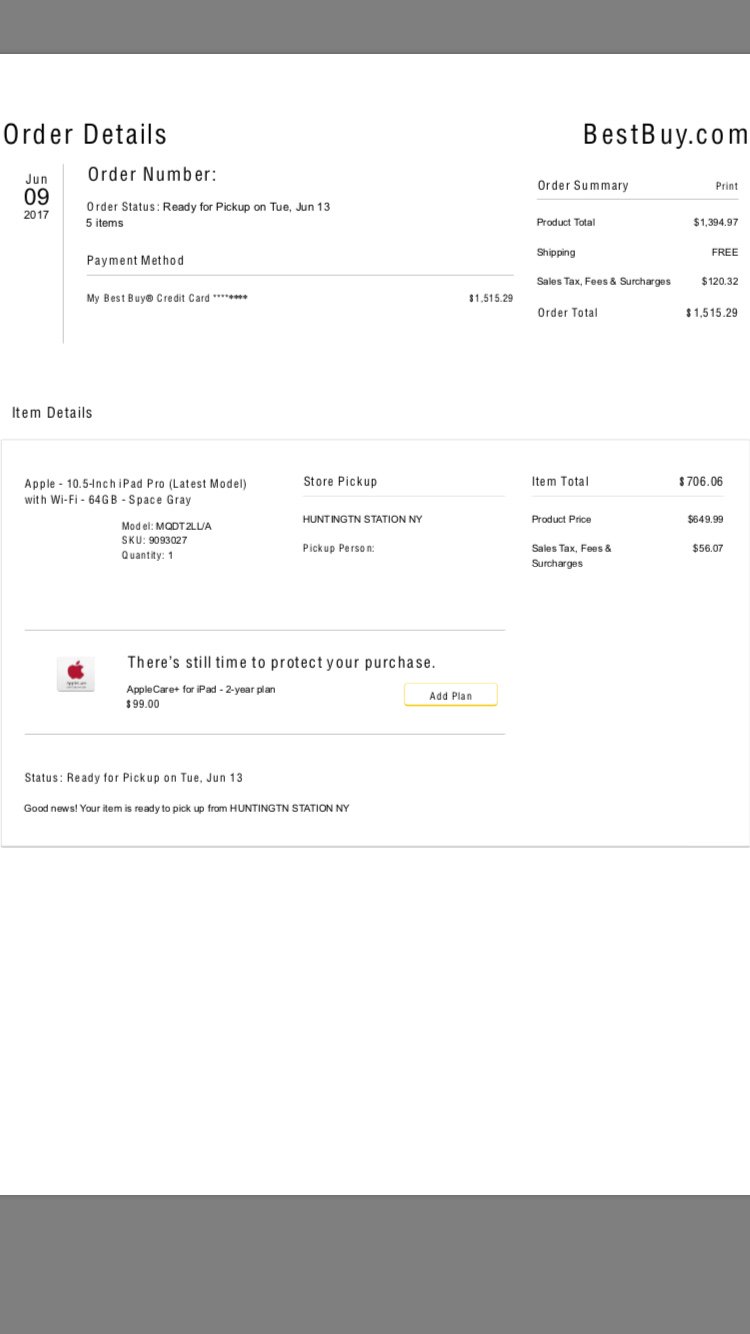
Task: Click the AppleCare+ for iPad 2-year plan text
Action: (x=201, y=689)
